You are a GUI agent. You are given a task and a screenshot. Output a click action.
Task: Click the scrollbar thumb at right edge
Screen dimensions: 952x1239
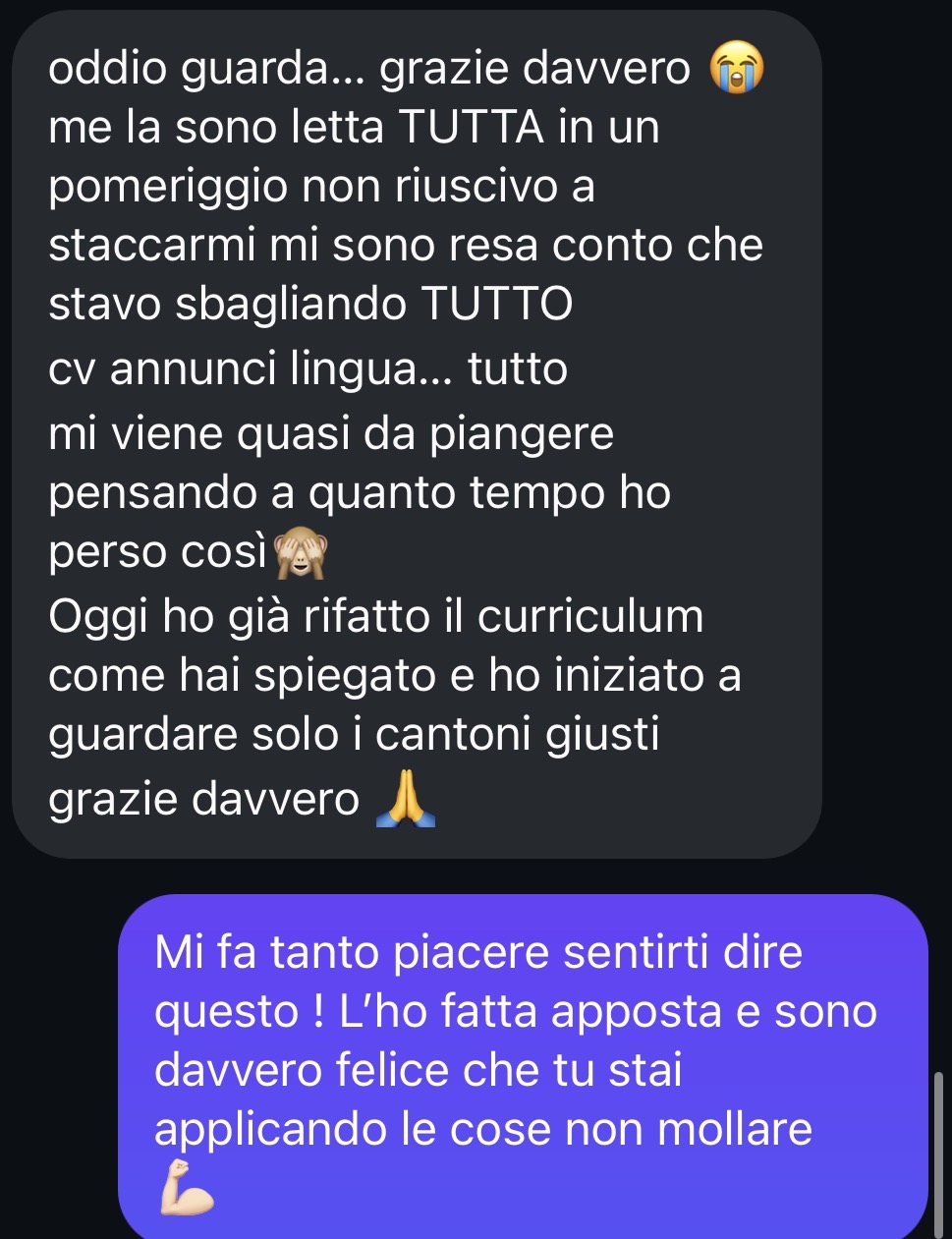937,1155
